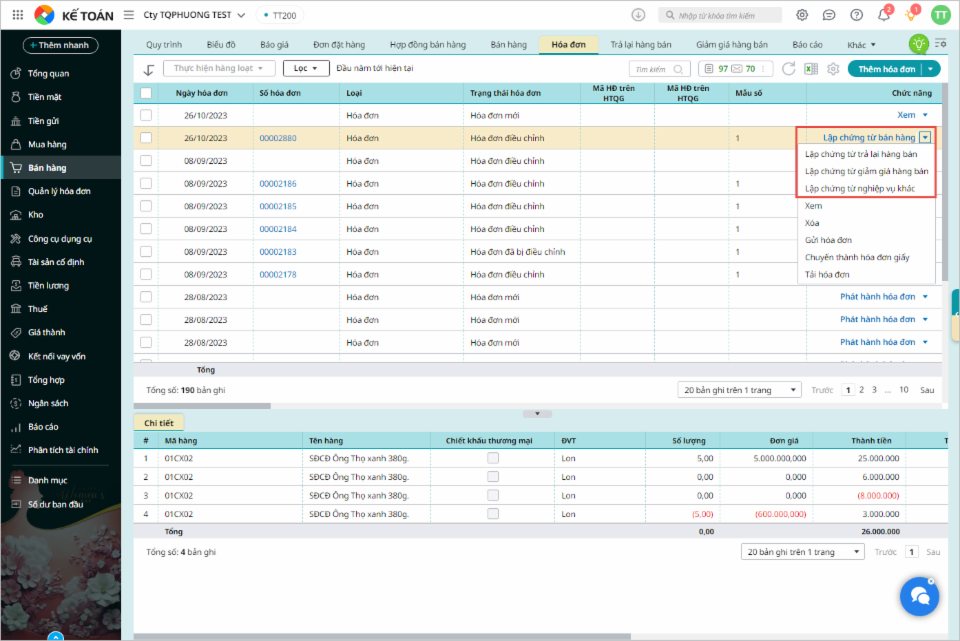Screen dimensions: 960x641
Task: Open the settings gear in top header
Action: click(801, 15)
